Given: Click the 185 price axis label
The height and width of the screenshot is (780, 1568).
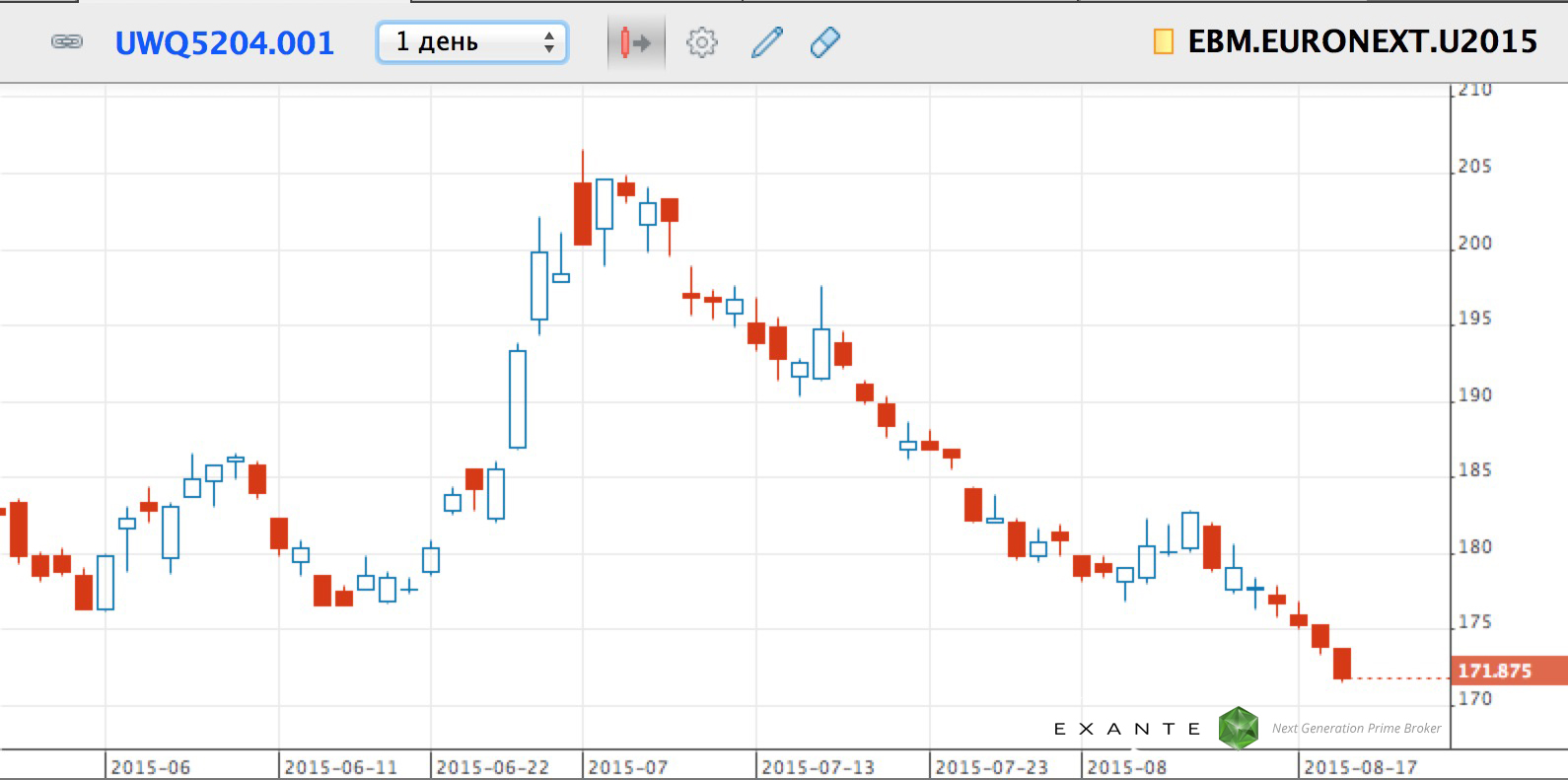Looking at the screenshot, I should tap(1474, 470).
